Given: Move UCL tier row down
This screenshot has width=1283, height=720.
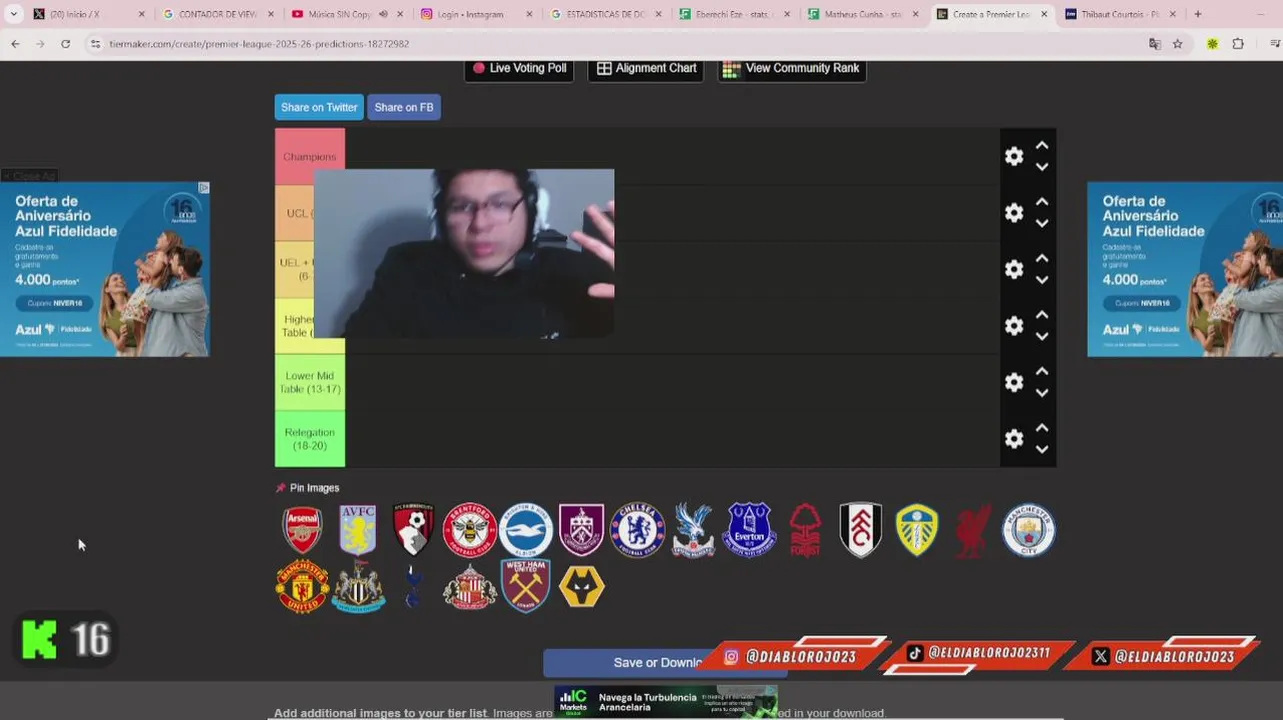Looking at the screenshot, I should coord(1042,224).
